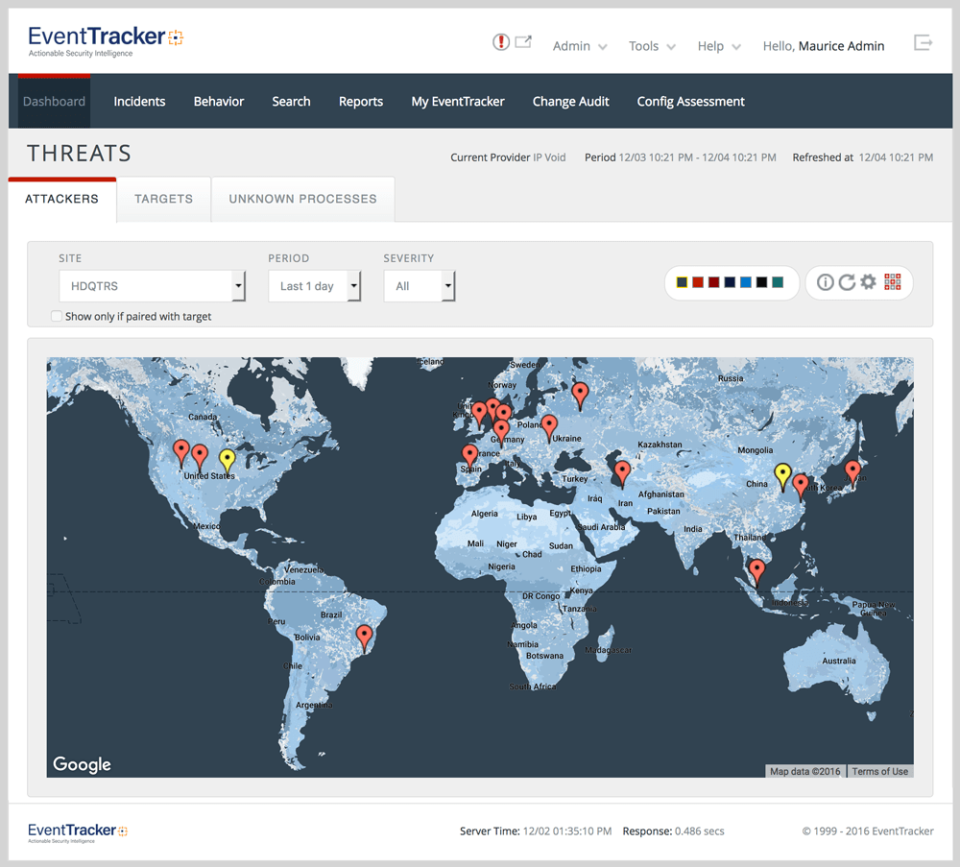Click the 'Map data ©2016' attribution
The height and width of the screenshot is (867, 960).
(805, 771)
